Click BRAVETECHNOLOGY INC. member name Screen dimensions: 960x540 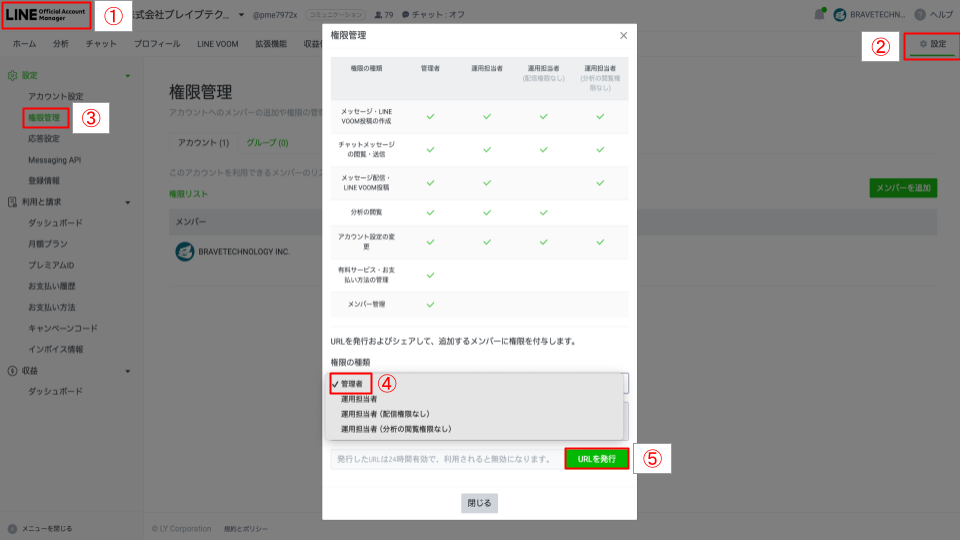pos(244,252)
